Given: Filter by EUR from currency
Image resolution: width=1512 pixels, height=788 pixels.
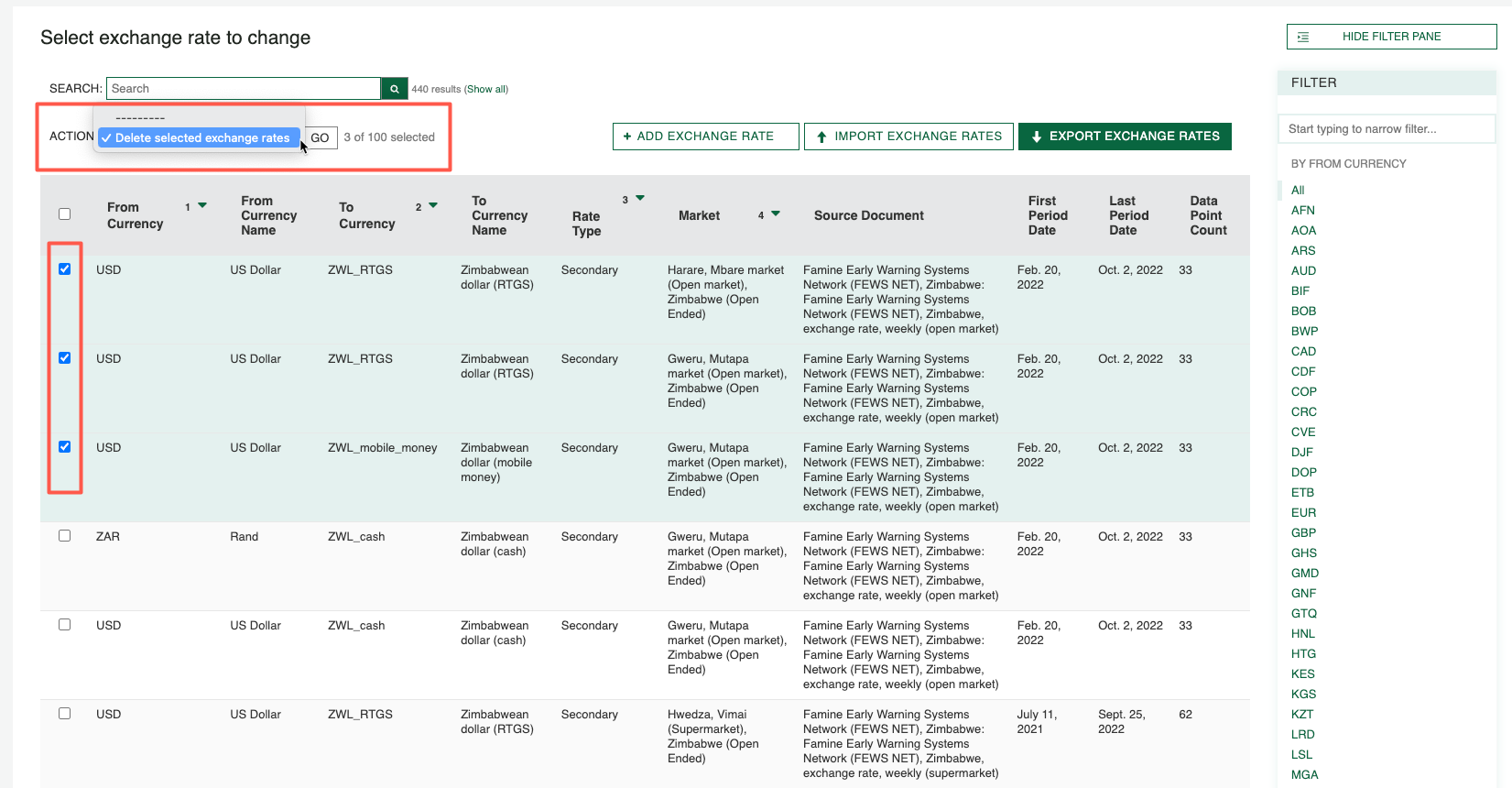Looking at the screenshot, I should [1303, 513].
